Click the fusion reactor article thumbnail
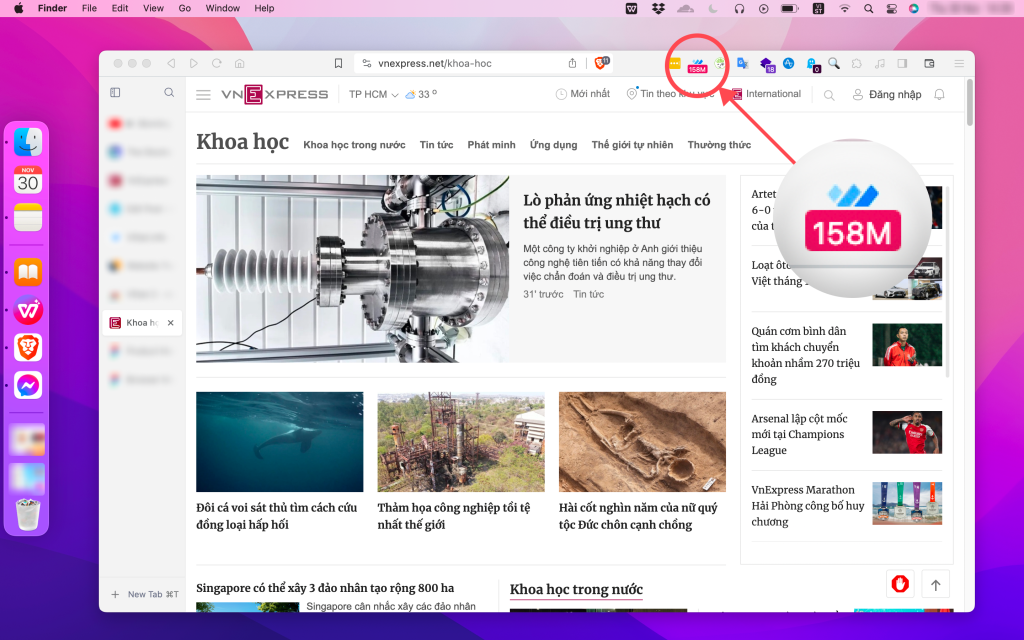 pos(353,269)
